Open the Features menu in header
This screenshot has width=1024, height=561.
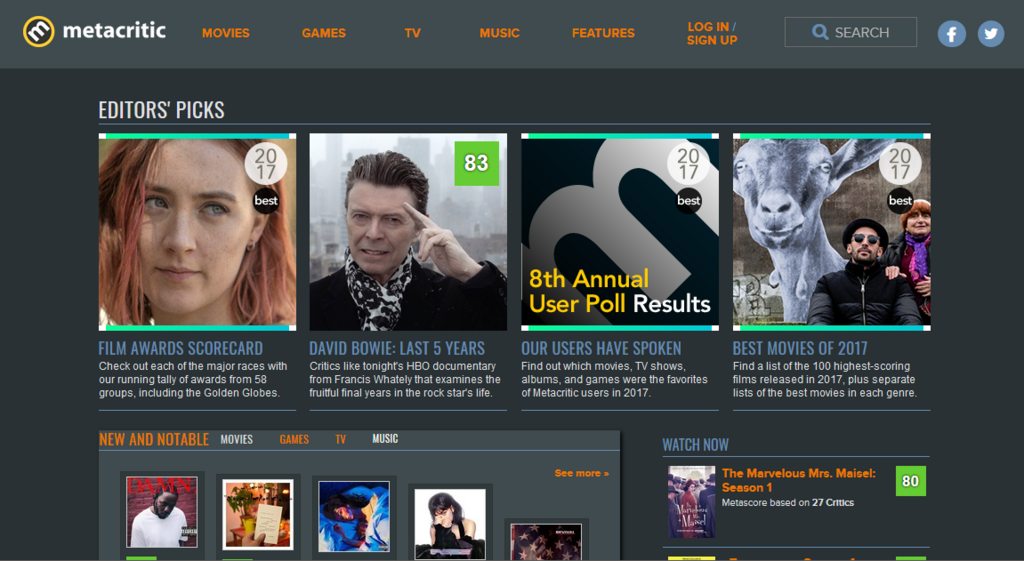point(603,33)
